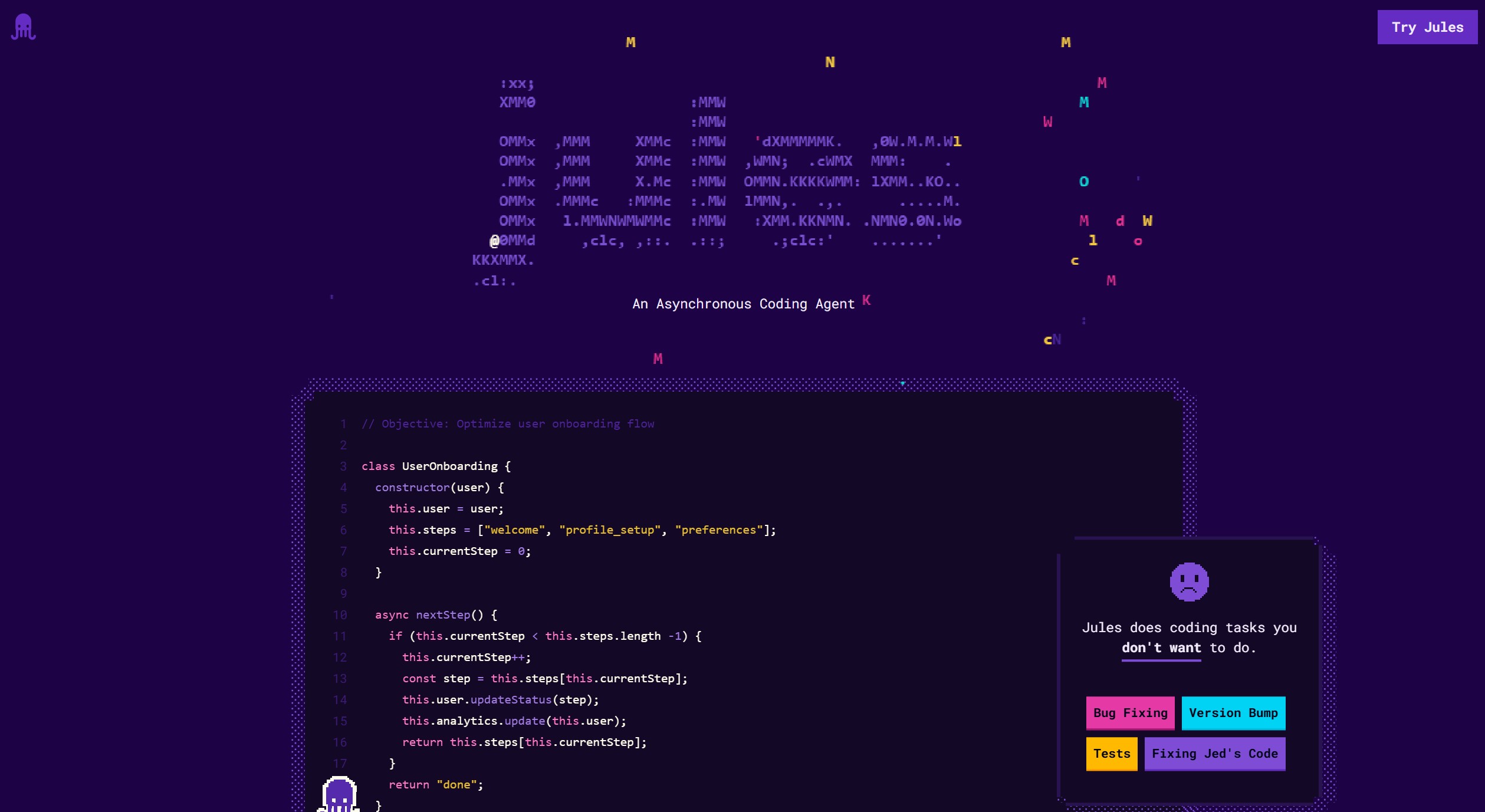Click code line 1 objective comment
Image resolution: width=1485 pixels, height=812 pixels.
tap(507, 424)
